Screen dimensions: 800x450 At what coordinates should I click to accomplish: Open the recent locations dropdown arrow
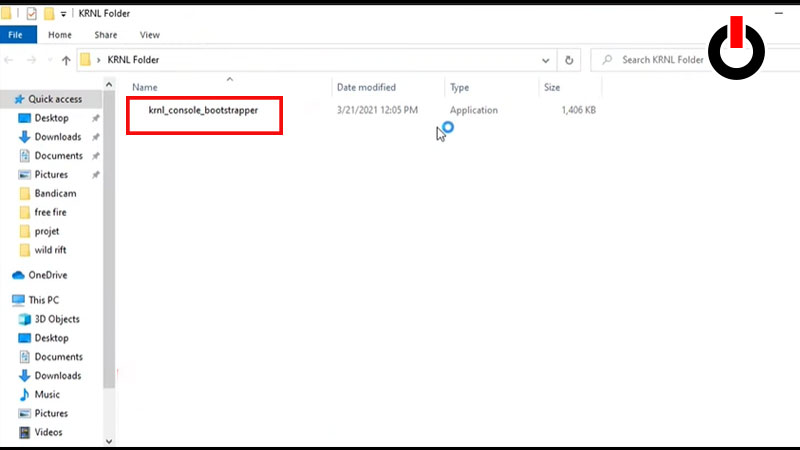(49, 60)
